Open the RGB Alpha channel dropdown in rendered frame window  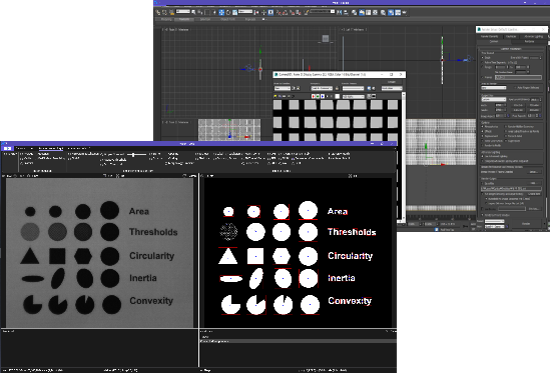354,96
